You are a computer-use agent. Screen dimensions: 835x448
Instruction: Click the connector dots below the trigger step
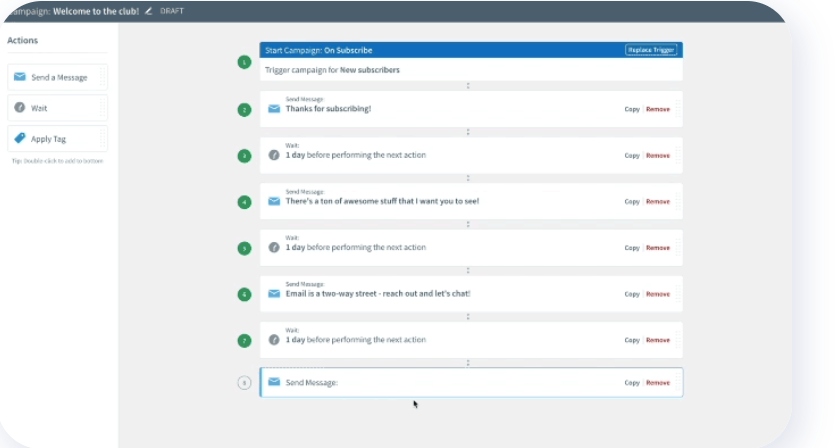click(x=468, y=86)
